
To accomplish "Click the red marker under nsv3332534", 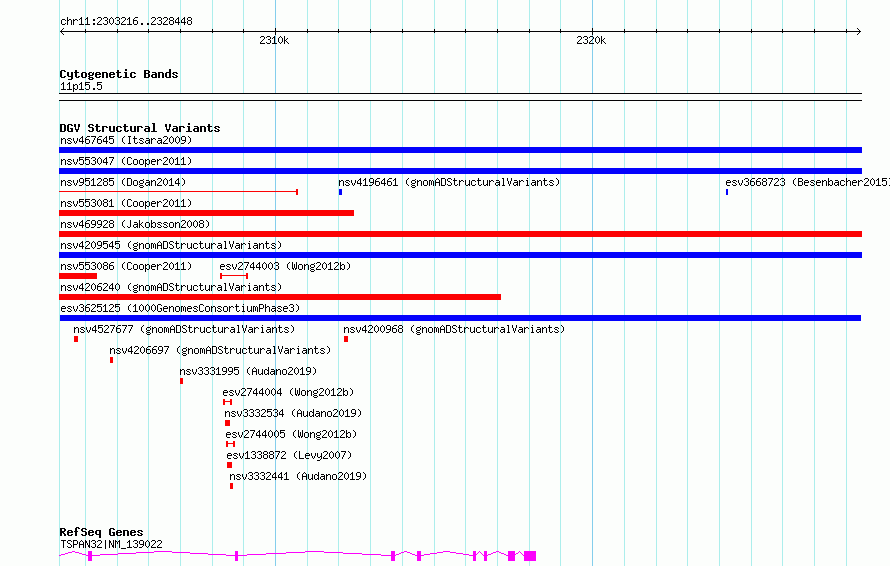I will (228, 423).
